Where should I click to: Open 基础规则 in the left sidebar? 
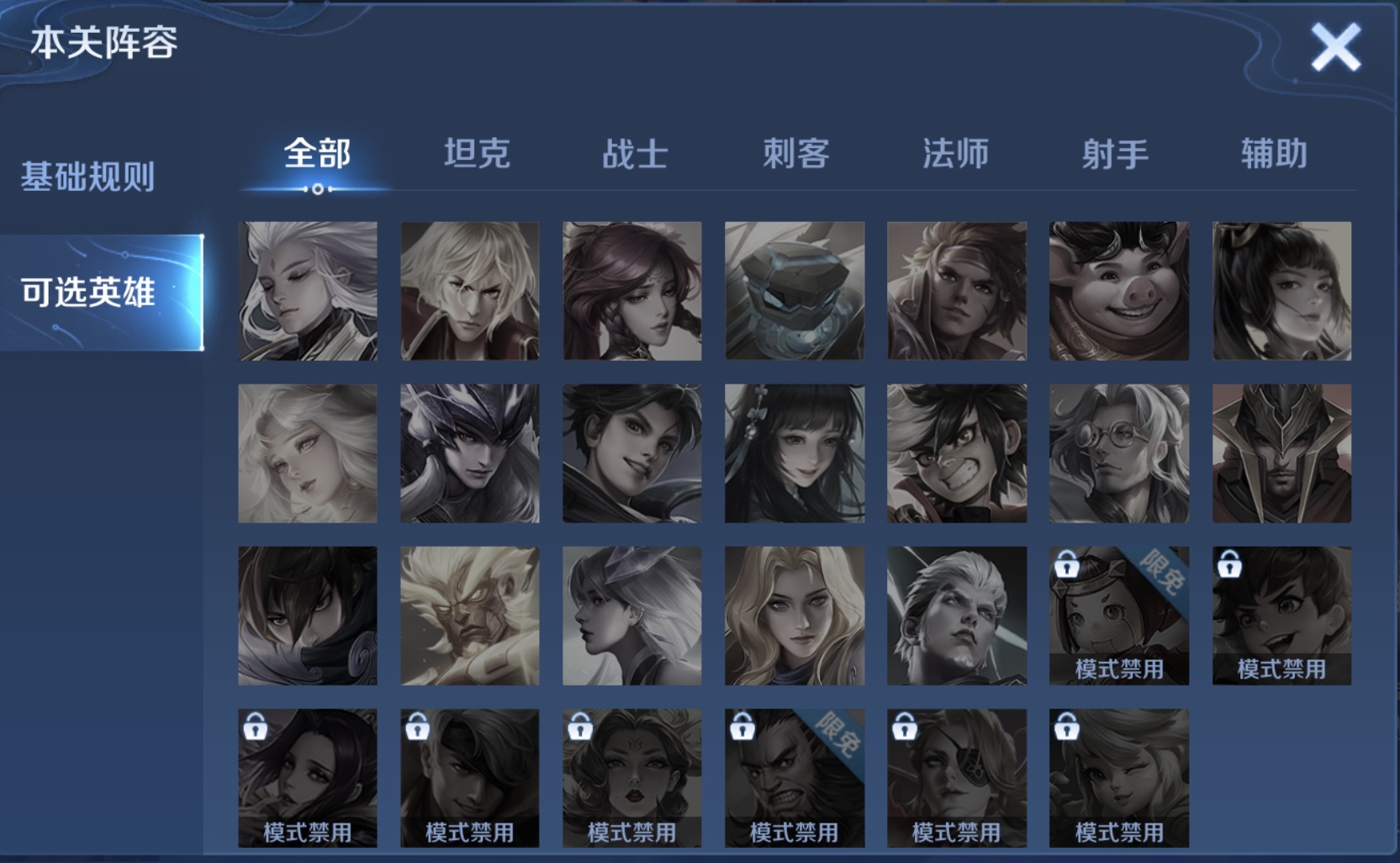click(x=88, y=177)
